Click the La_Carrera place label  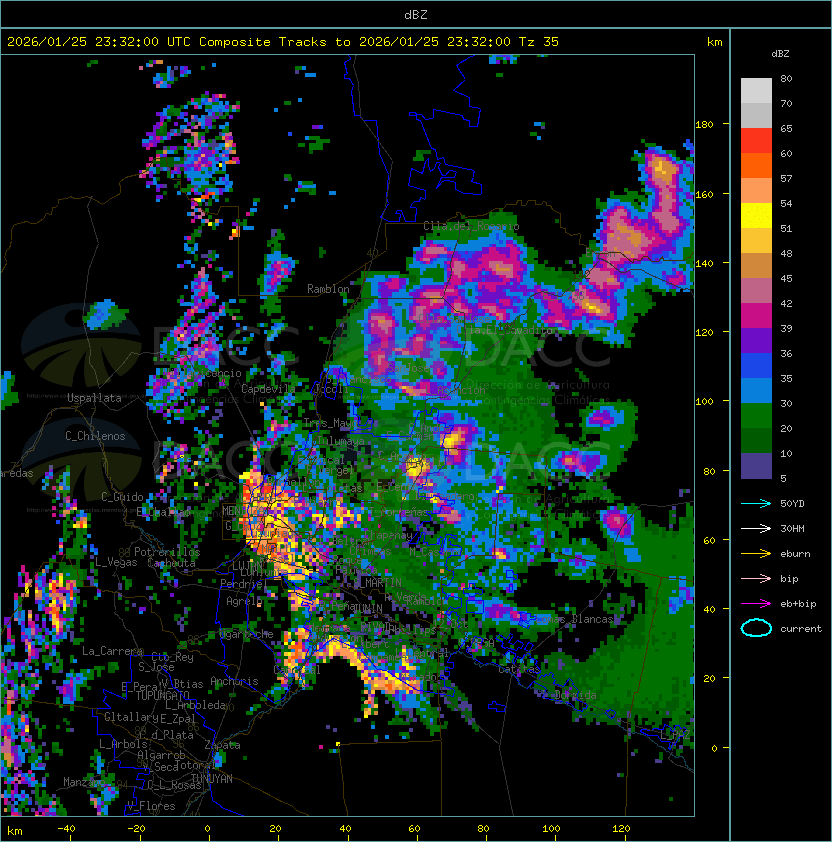(x=113, y=651)
